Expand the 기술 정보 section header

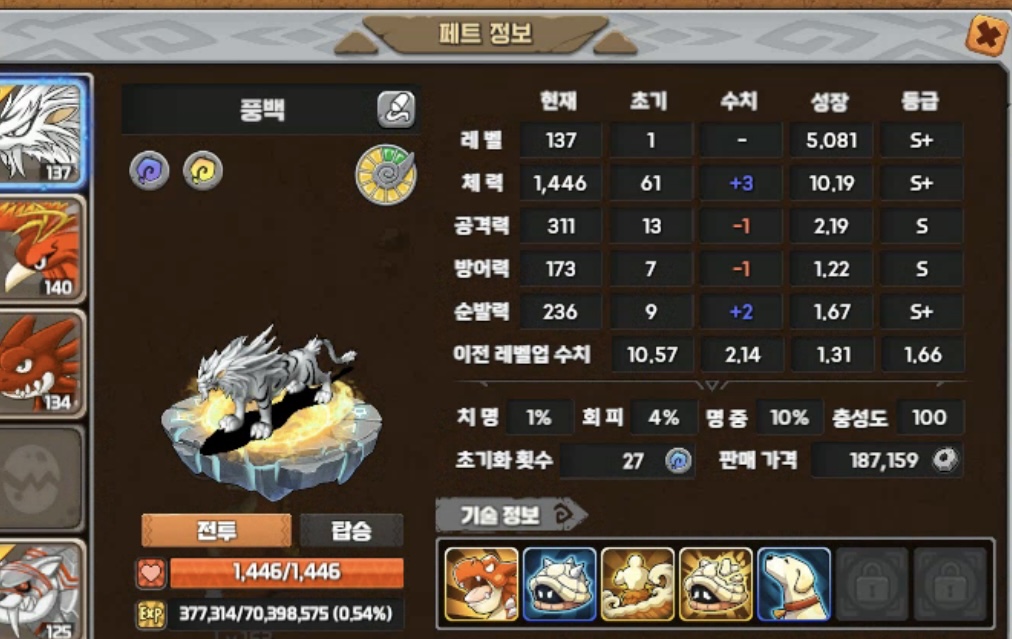point(511,514)
